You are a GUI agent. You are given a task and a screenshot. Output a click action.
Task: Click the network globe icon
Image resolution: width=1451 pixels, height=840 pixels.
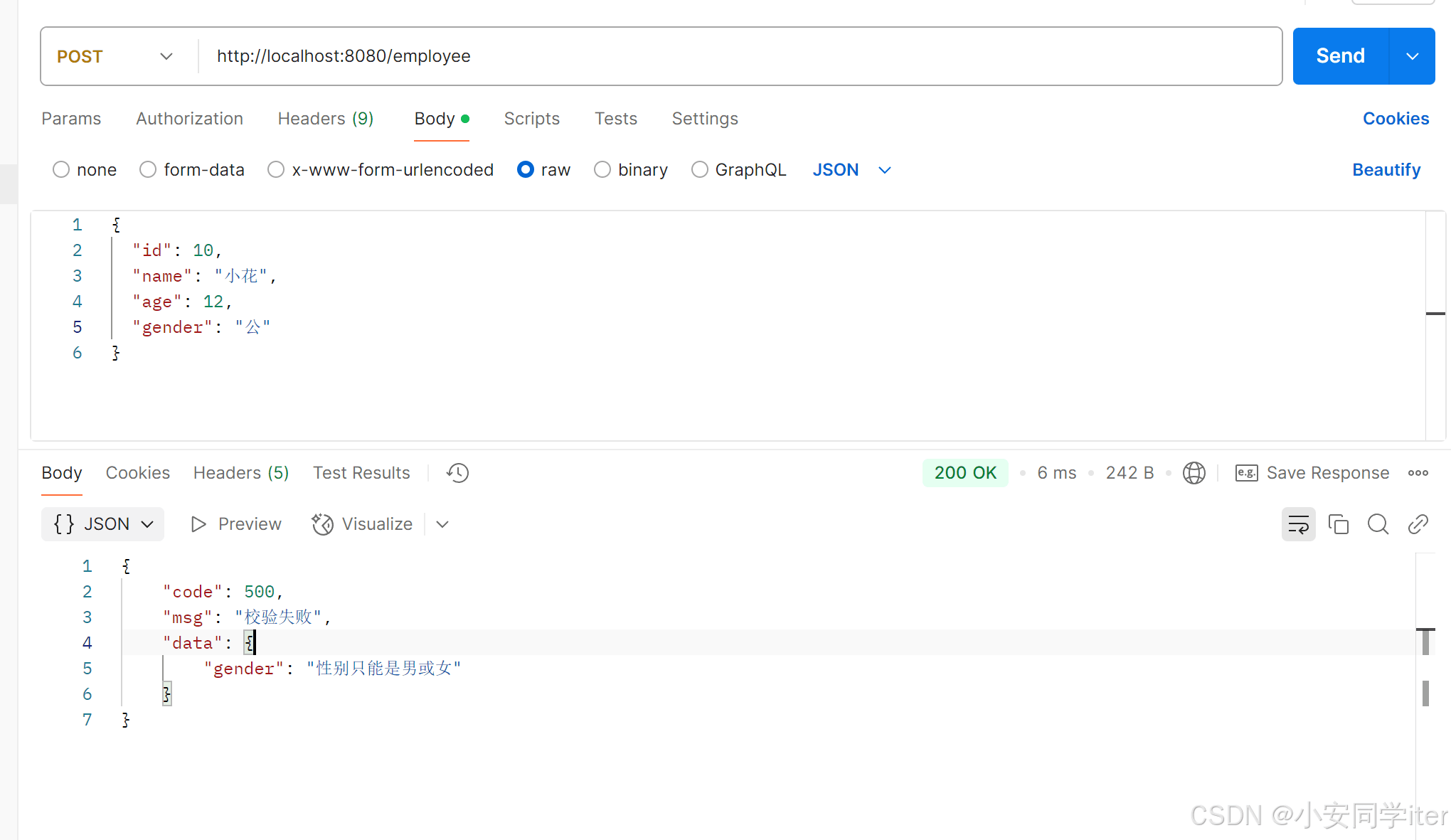[1194, 473]
